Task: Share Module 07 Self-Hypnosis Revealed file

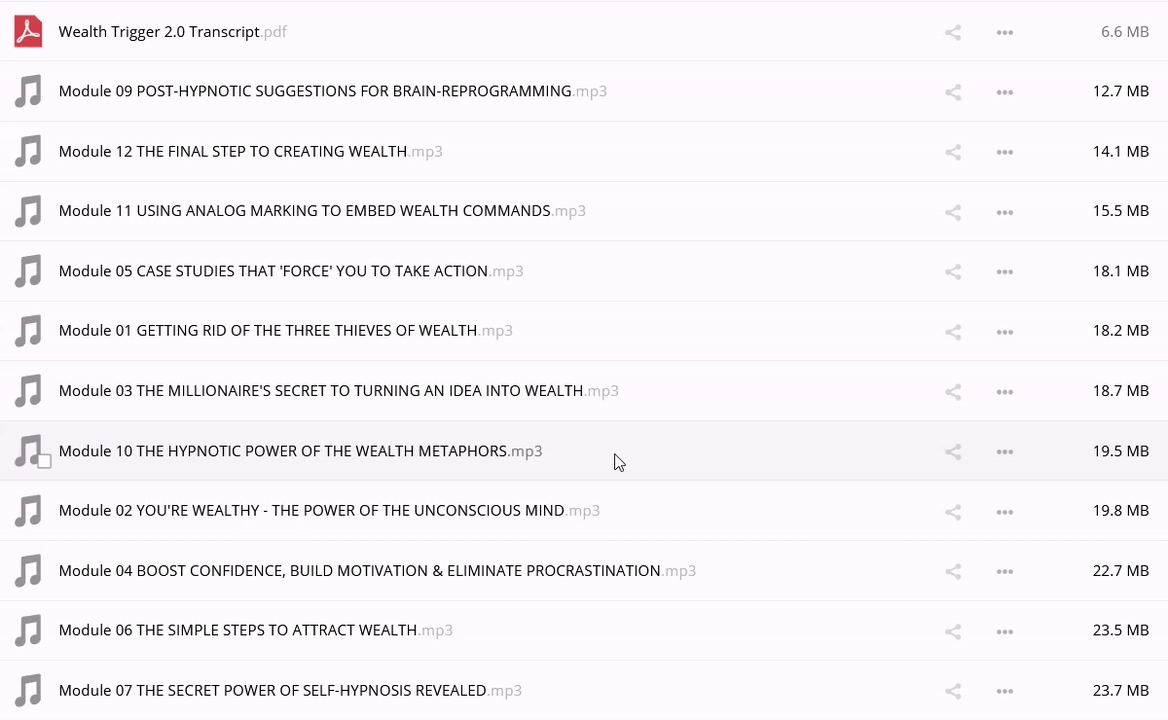Action: pos(953,691)
